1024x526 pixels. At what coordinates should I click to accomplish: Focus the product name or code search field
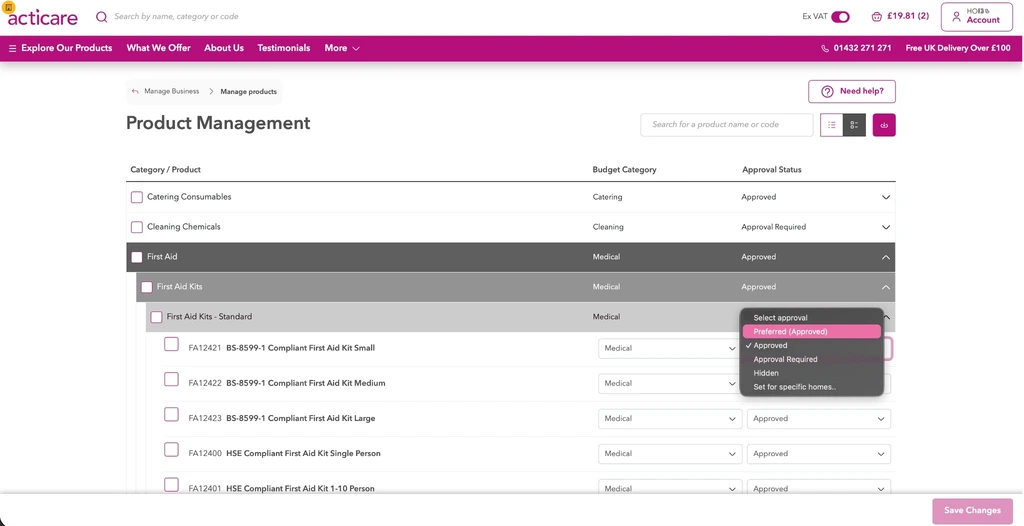pos(726,125)
